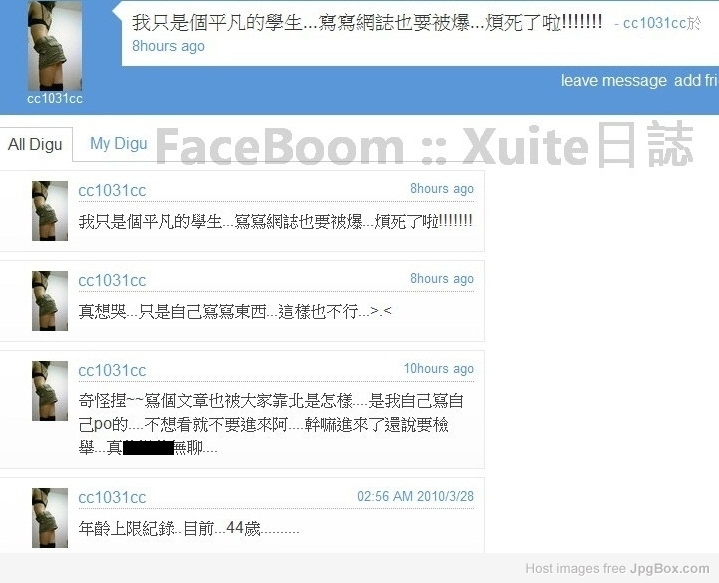Viewport: 719px width, 583px height.
Task: Open the 10hours ago timestamp link
Action: pos(438,368)
